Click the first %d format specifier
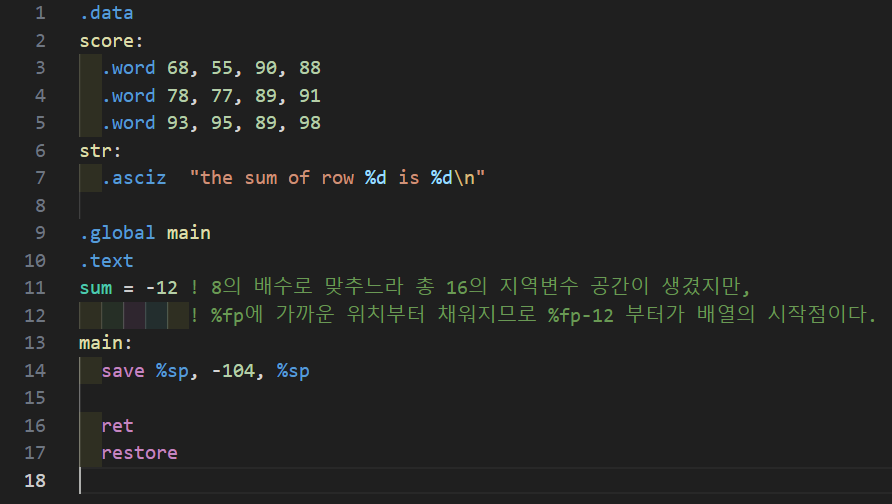Viewport: 892px width, 504px height. pos(375,178)
